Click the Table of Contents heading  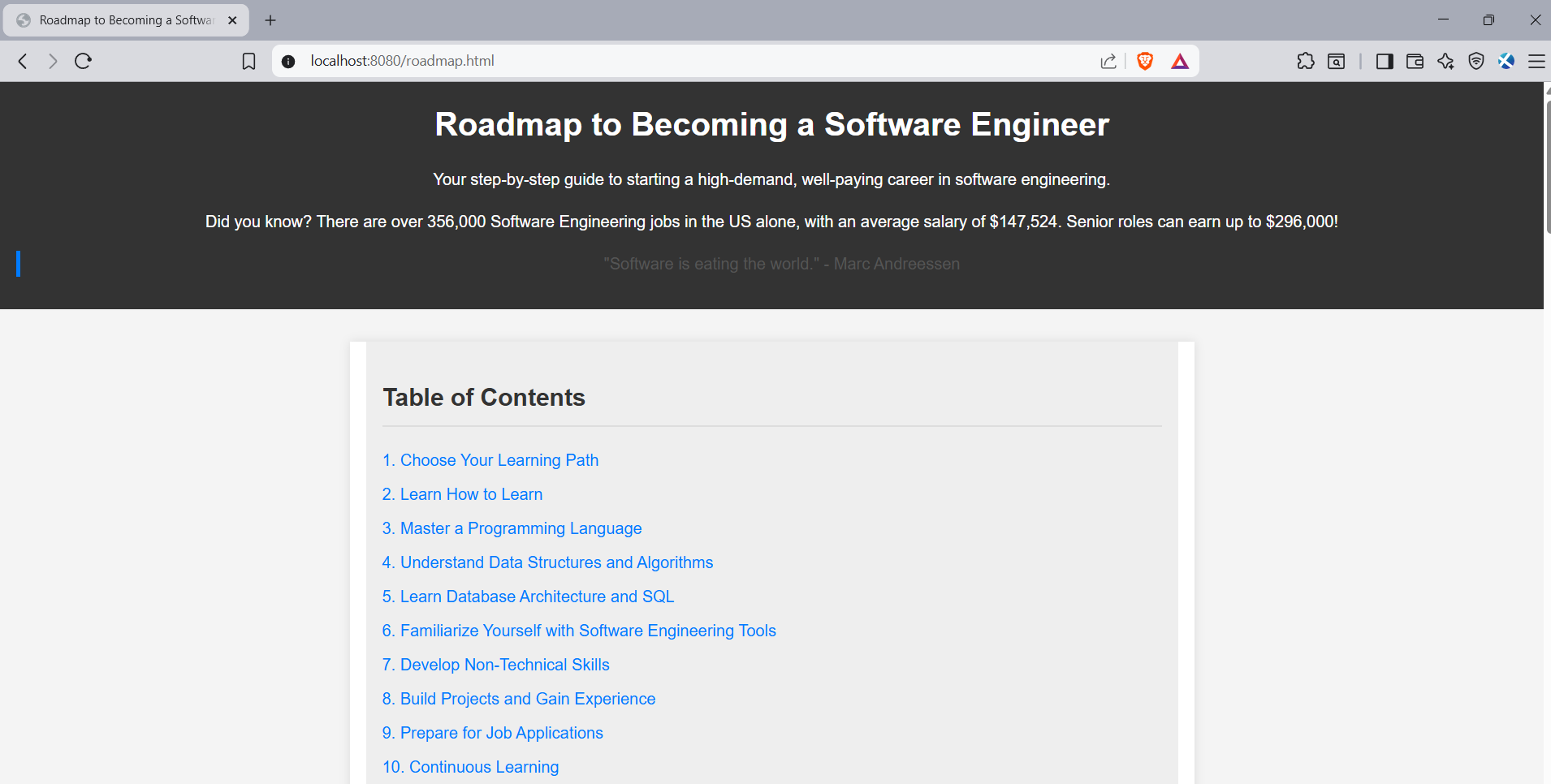[484, 397]
